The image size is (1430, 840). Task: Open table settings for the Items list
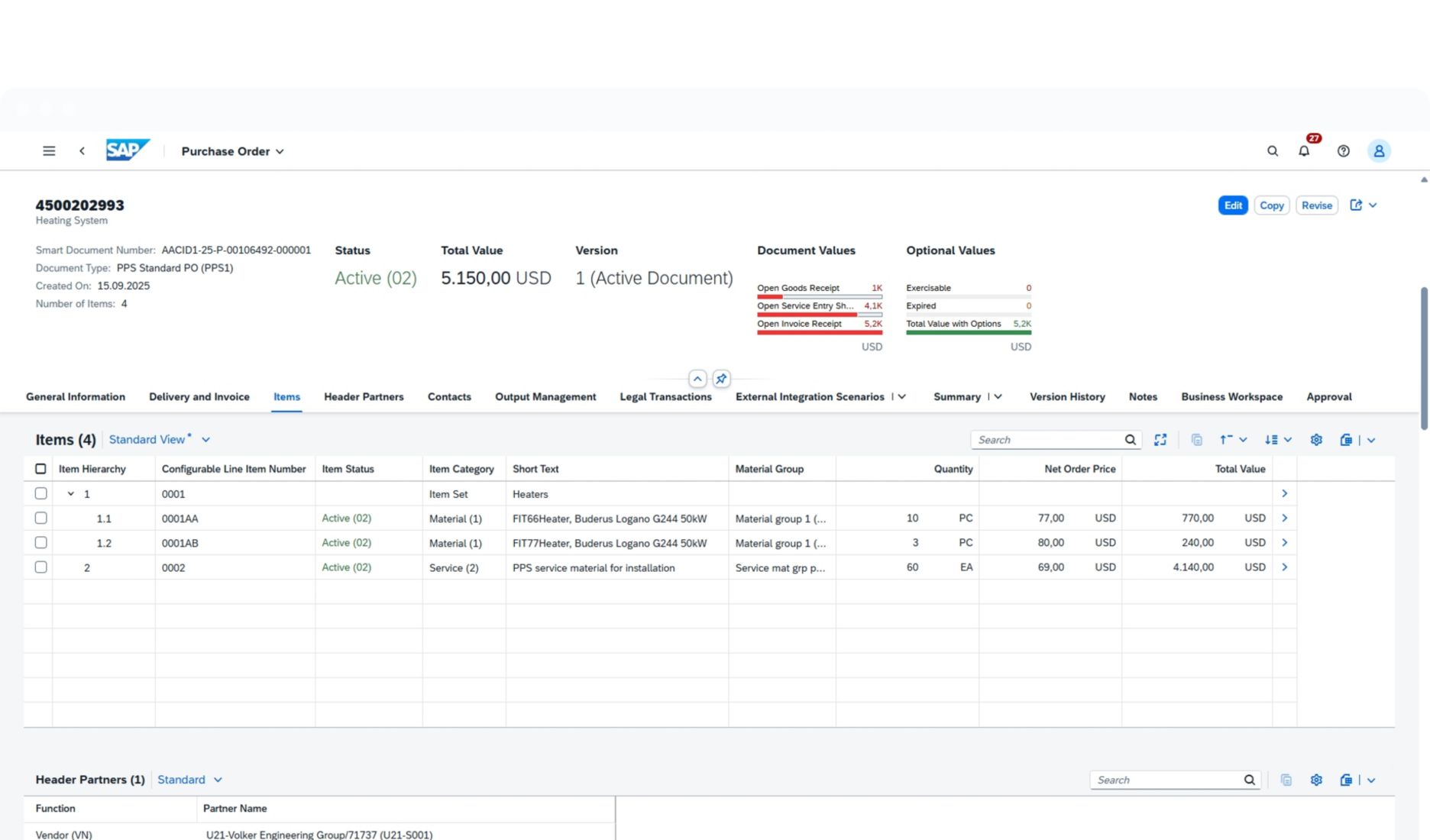point(1315,439)
